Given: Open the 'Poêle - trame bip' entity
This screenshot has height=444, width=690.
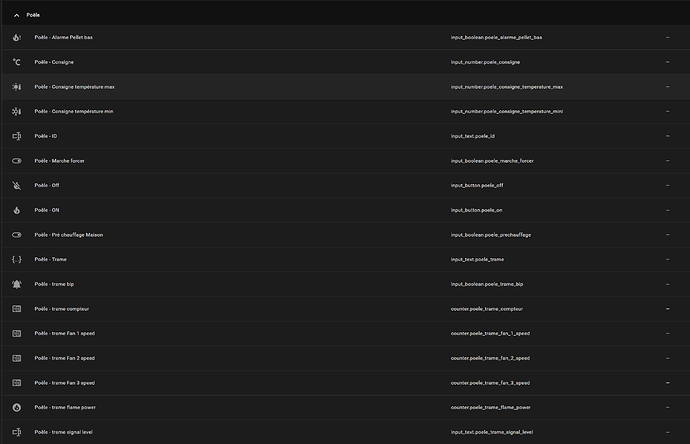Looking at the screenshot, I should pyautogui.click(x=54, y=284).
